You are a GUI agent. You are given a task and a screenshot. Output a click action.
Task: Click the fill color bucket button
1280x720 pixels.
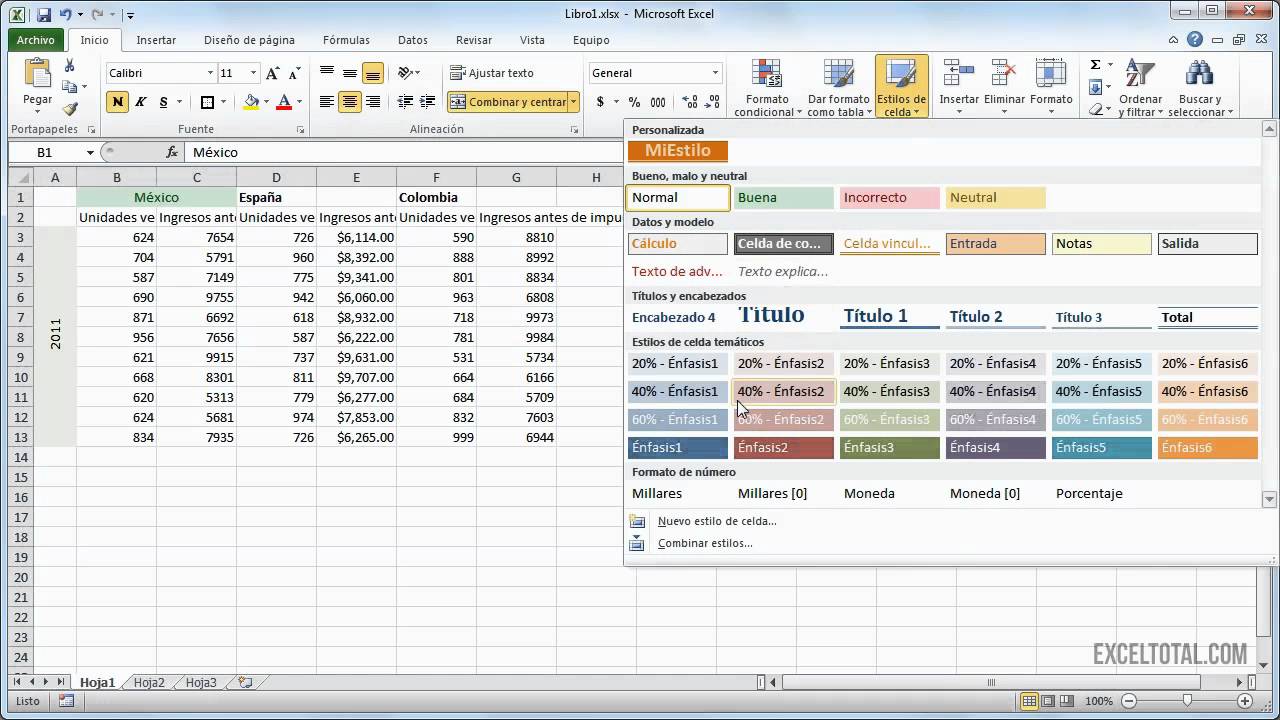tap(251, 102)
